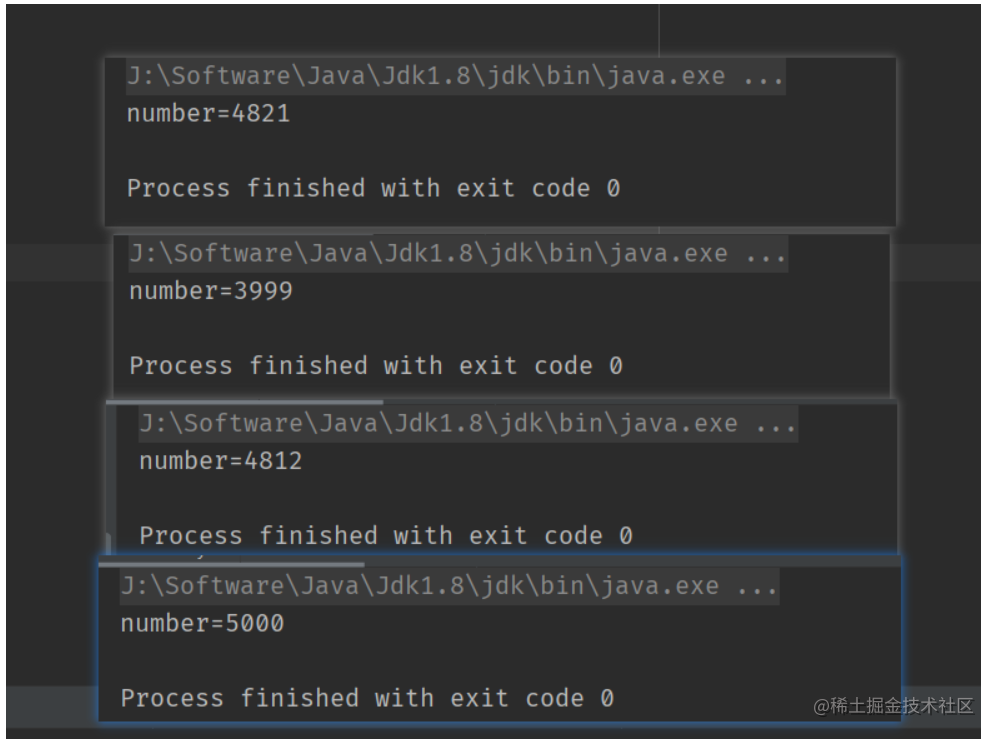Click the horizontal scrollbar above the number=4812 console

click(x=244, y=402)
